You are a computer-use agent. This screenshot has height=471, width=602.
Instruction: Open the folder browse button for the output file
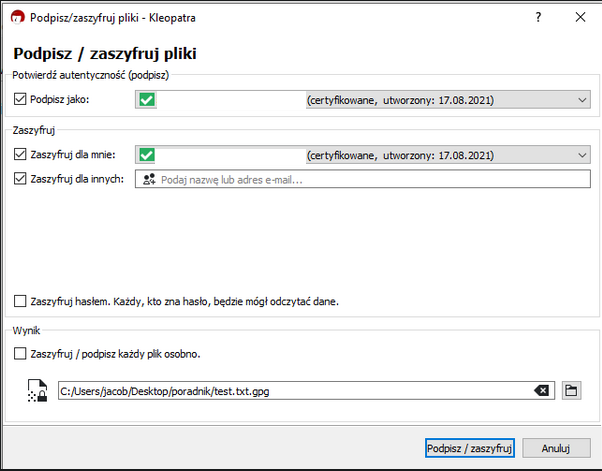click(571, 391)
